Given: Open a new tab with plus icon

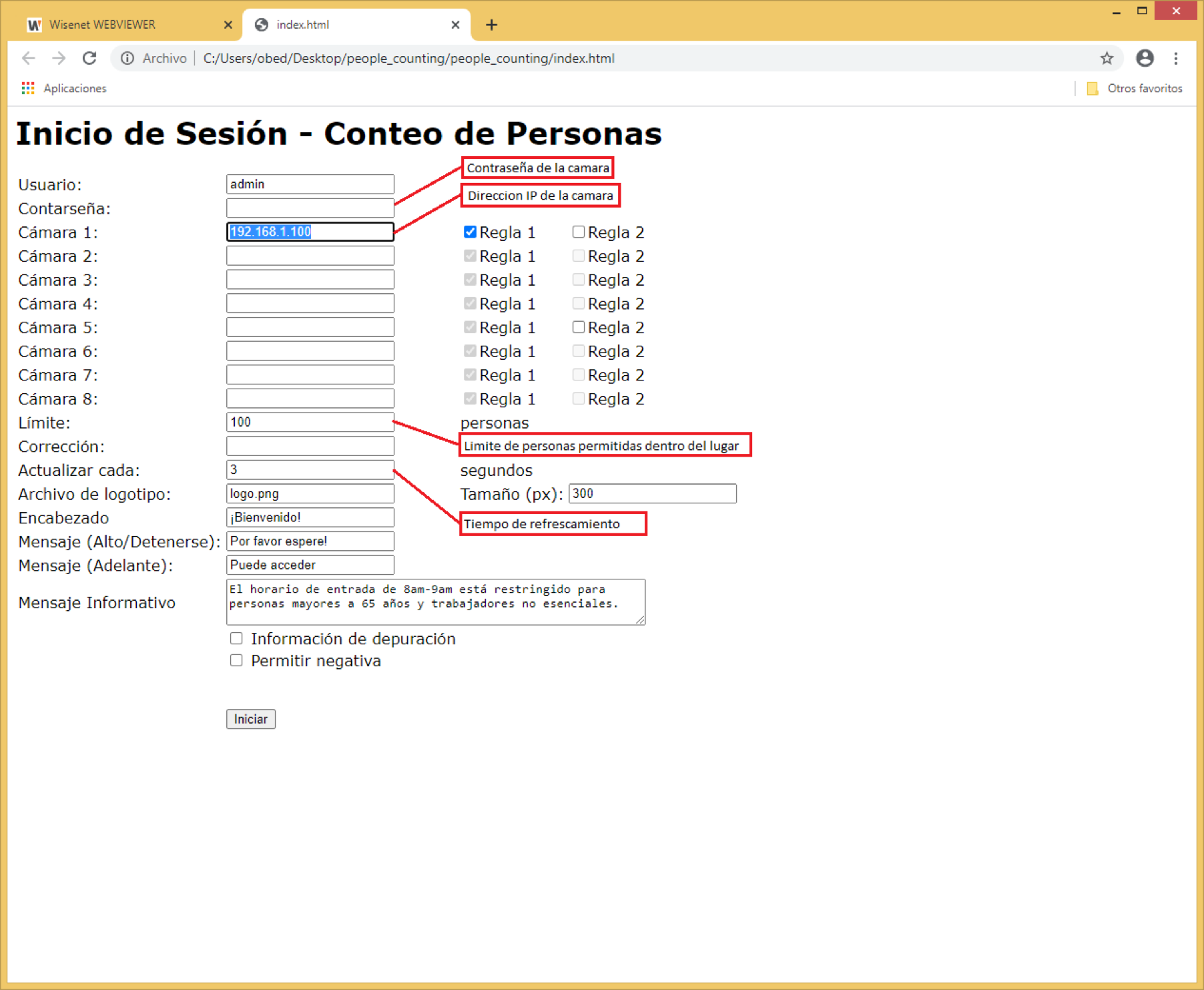Looking at the screenshot, I should 491,25.
